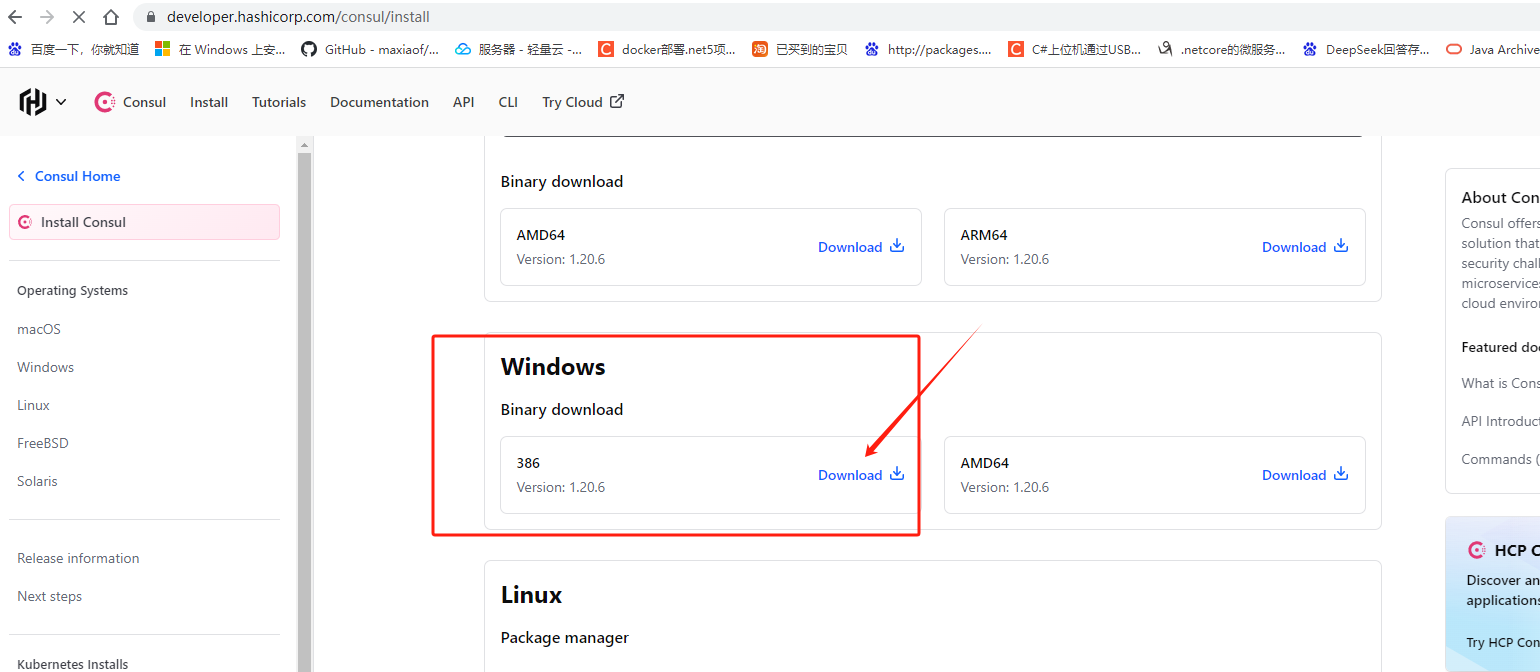This screenshot has width=1540, height=672.
Task: Open the GitHub - maxiaof bookmark
Action: coord(370,49)
